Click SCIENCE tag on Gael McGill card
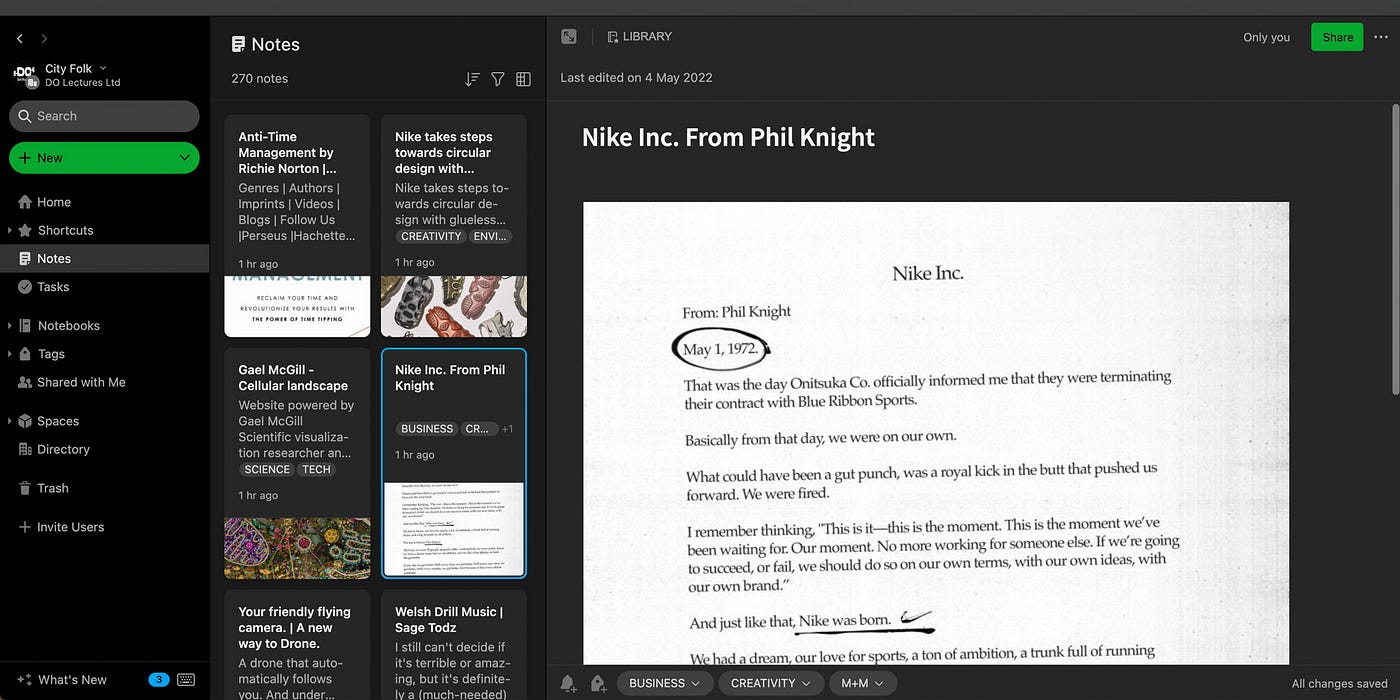Viewport: 1400px width, 700px height. pos(267,469)
